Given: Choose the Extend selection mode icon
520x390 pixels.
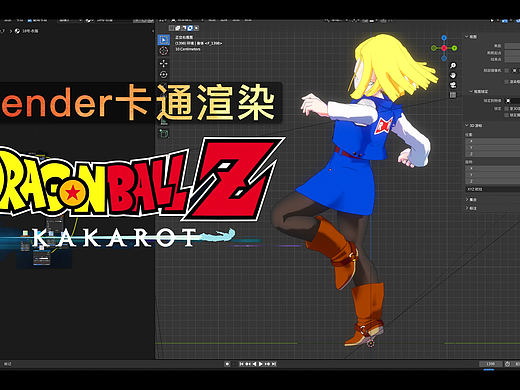Looking at the screenshot, I should 178,28.
